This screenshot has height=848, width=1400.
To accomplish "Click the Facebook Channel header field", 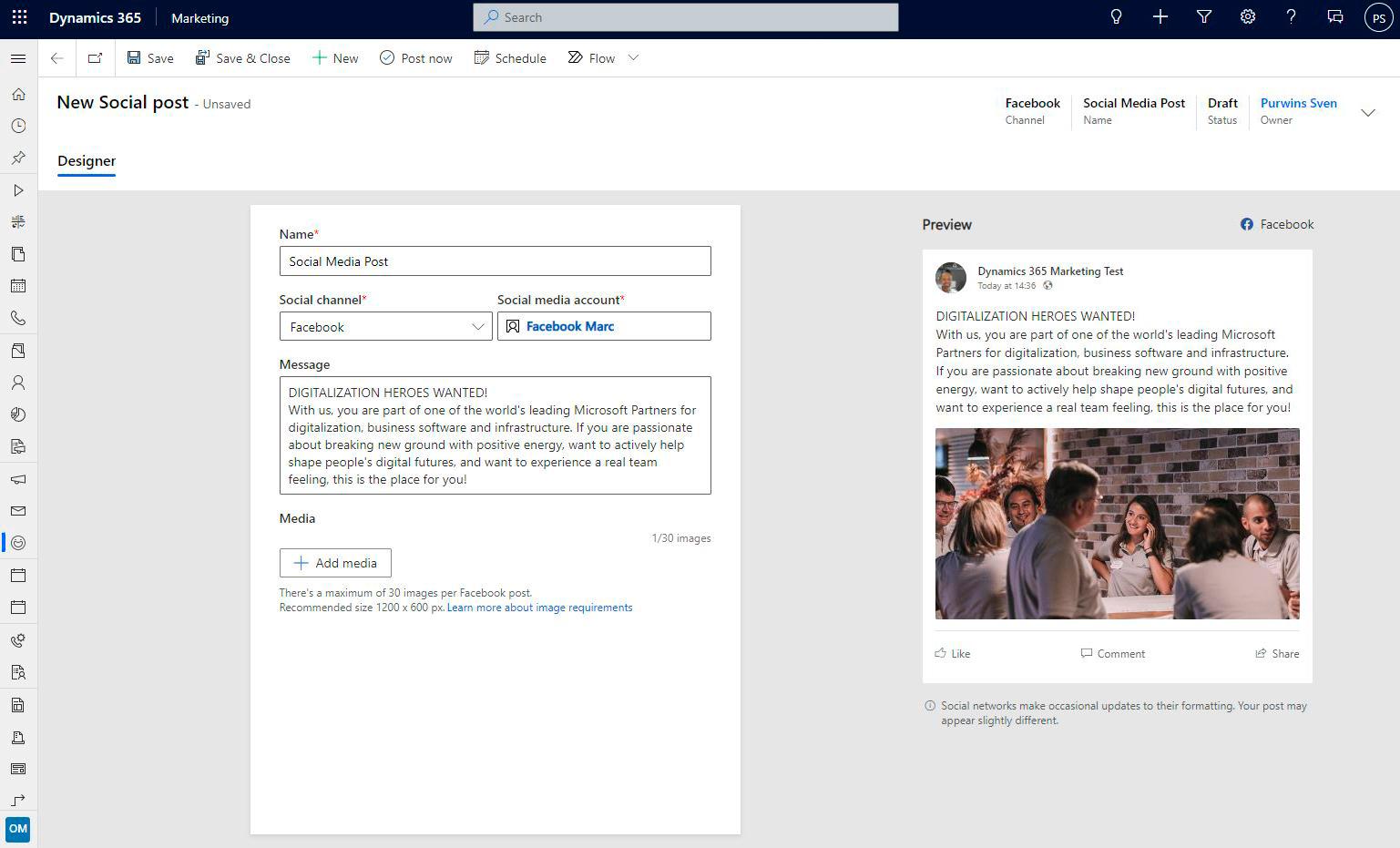I will coord(1032,111).
